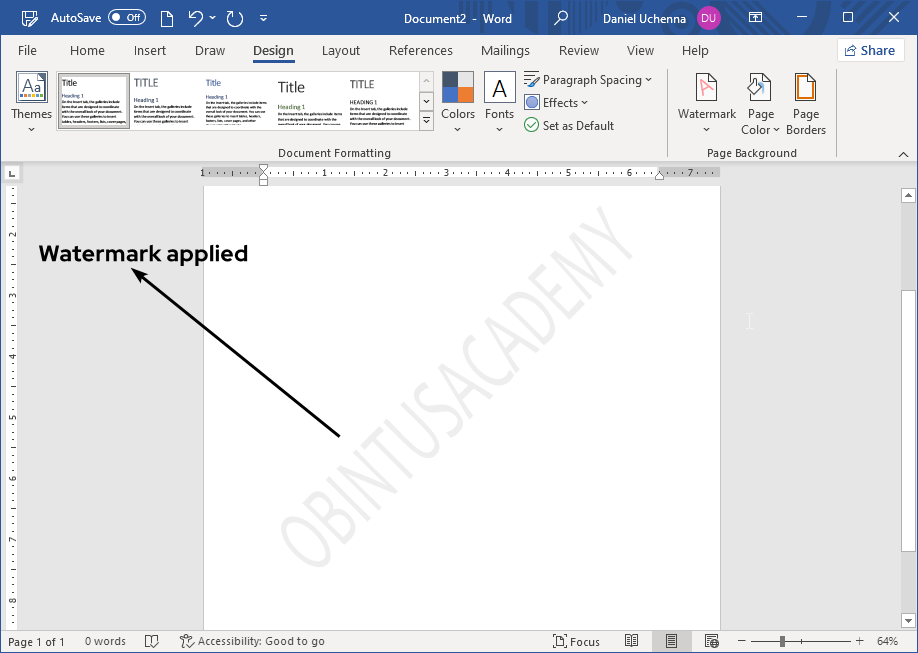918x653 pixels.
Task: Open the Themes gallery
Action: 30,100
